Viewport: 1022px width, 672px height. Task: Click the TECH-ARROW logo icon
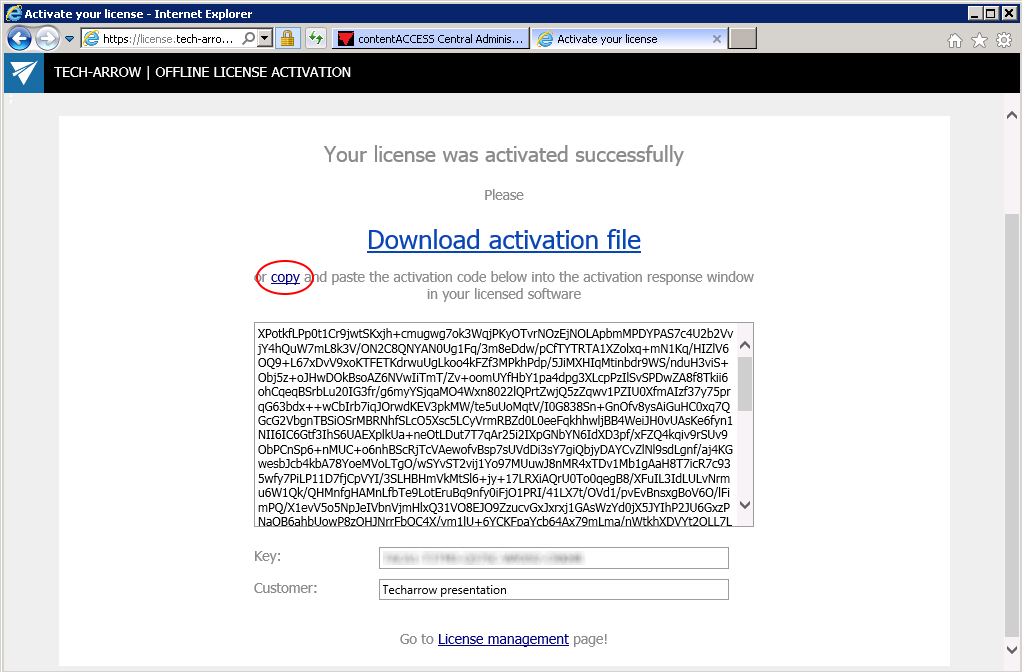click(22, 72)
